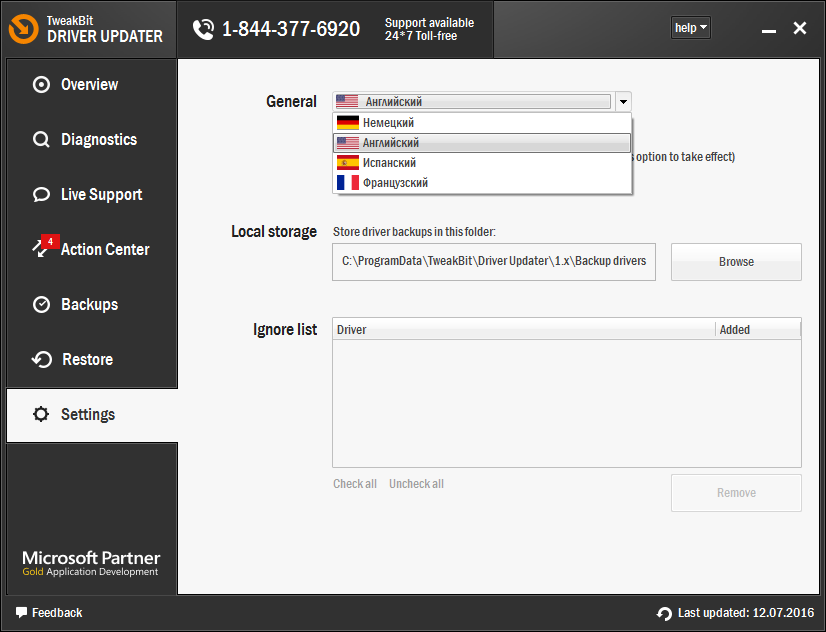Click the US flag in the list
826x632 pixels.
(x=348, y=143)
